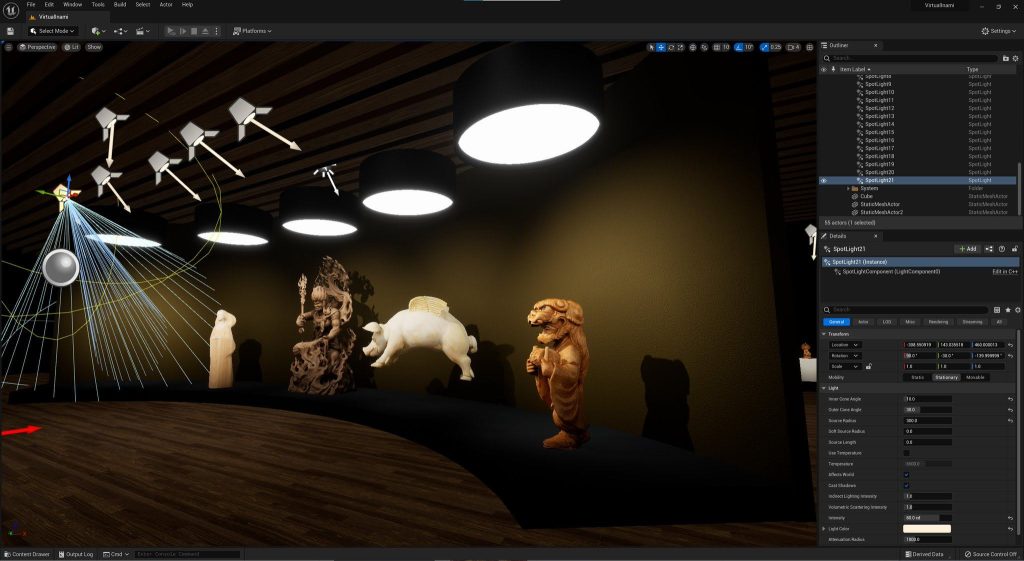Expand the System folder in Outliner

pyautogui.click(x=848, y=188)
